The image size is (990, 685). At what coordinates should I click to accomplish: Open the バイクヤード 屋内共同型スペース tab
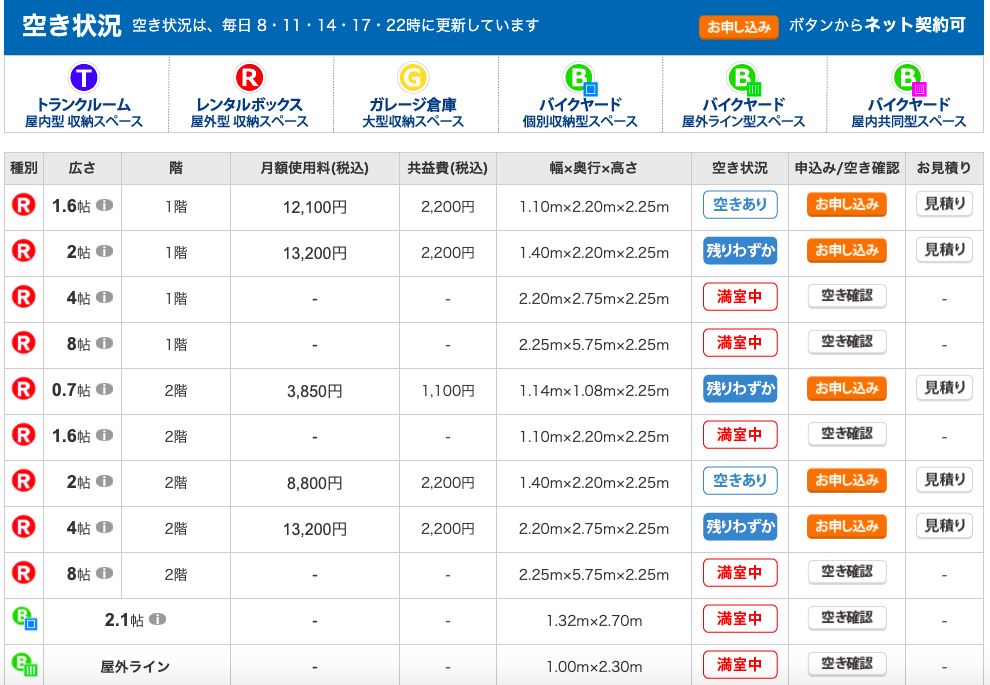[908, 95]
